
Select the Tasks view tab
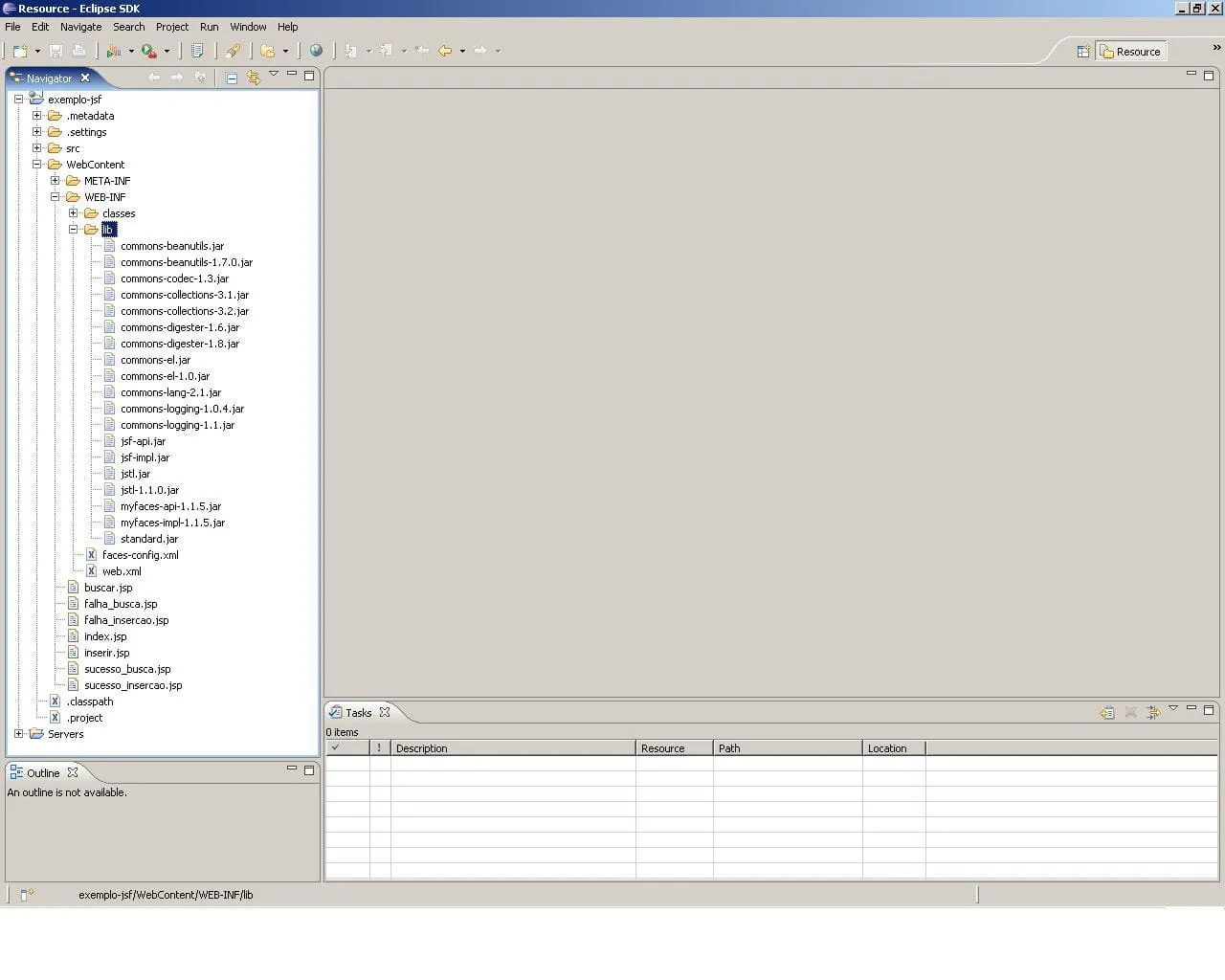point(358,713)
